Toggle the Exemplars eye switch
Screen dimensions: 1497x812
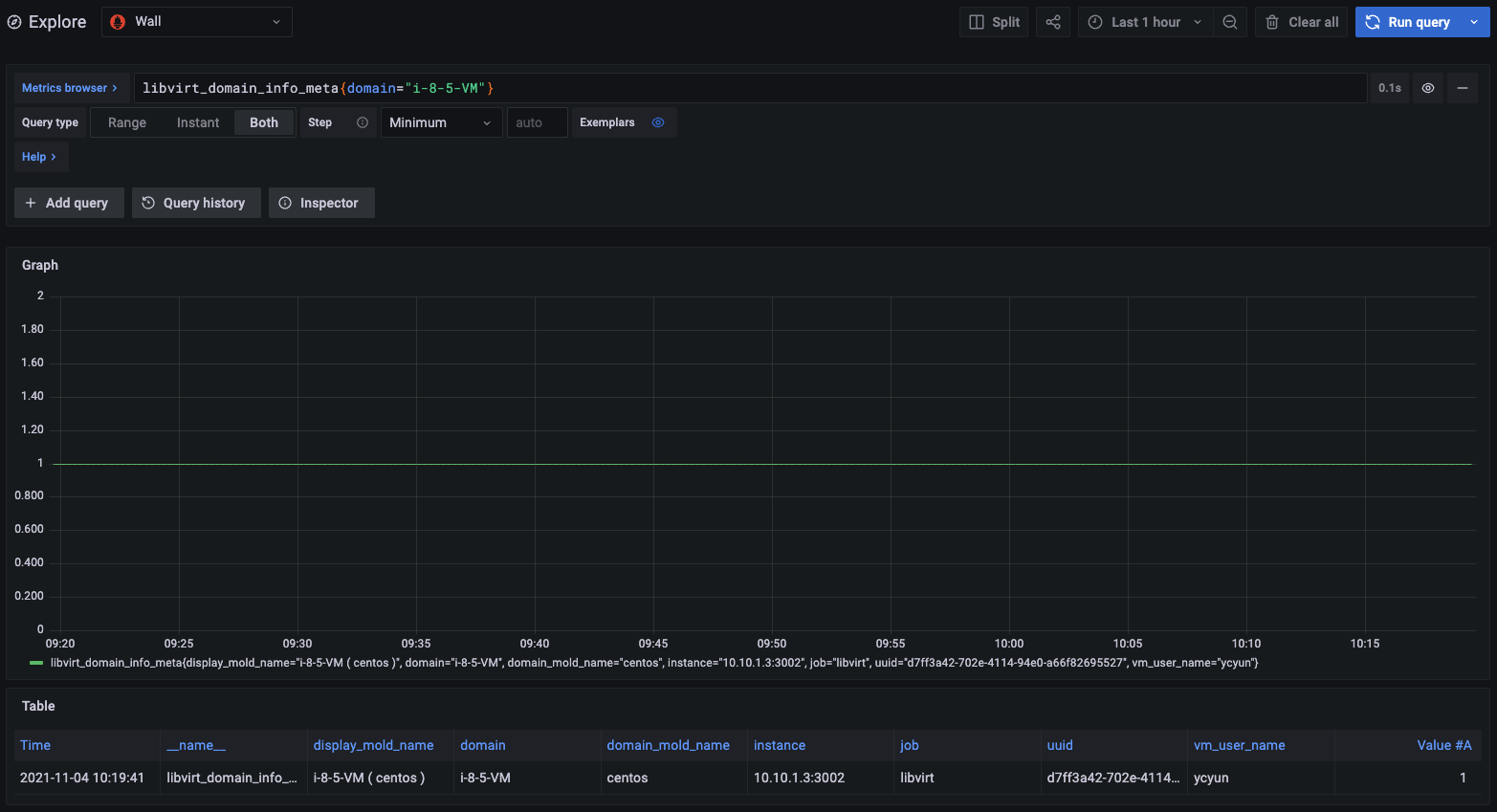(658, 122)
